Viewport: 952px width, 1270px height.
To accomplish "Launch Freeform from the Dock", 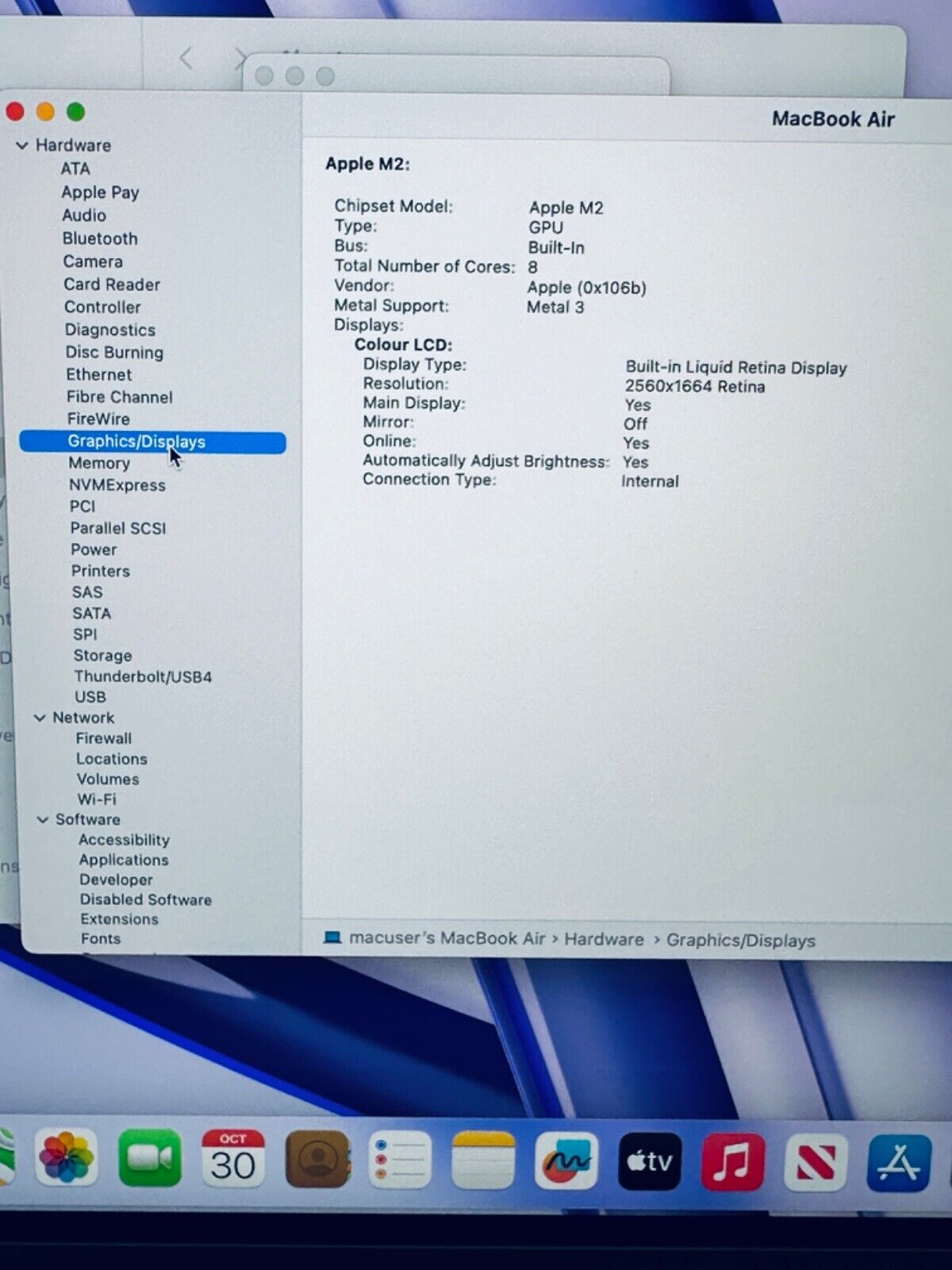I will (x=566, y=1161).
